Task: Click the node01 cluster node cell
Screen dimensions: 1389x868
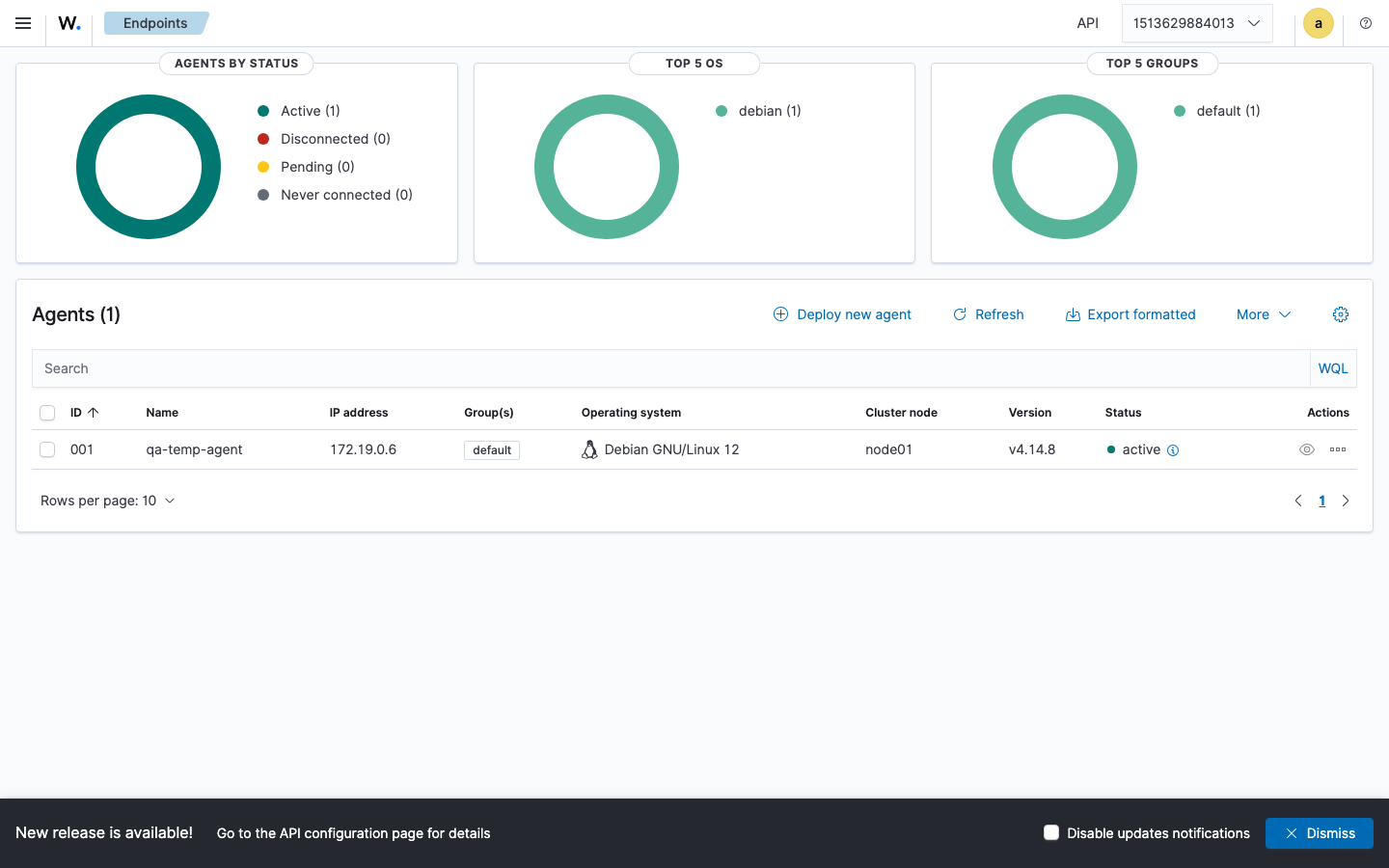Action: click(888, 449)
